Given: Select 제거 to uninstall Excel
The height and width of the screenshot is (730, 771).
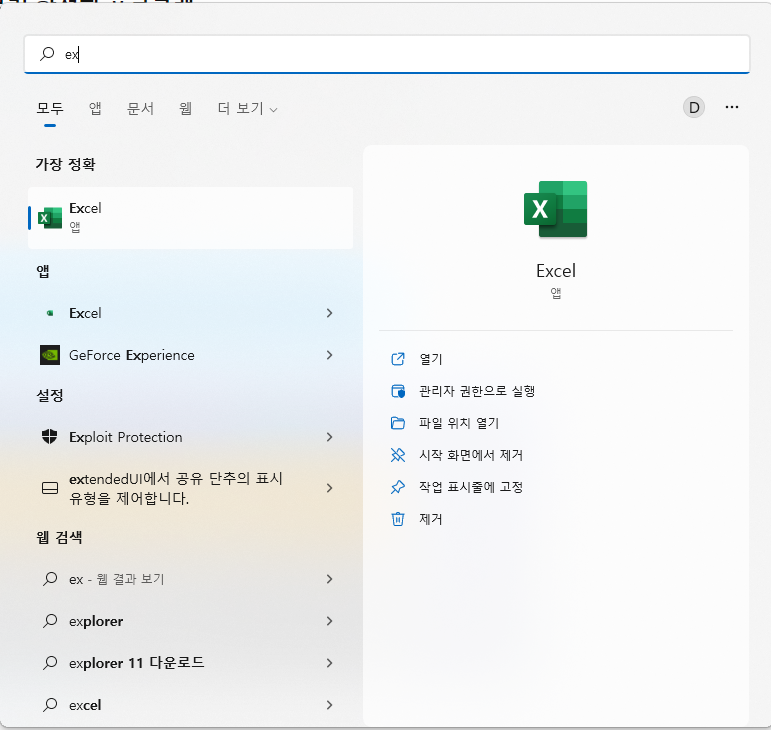Looking at the screenshot, I should tap(431, 519).
